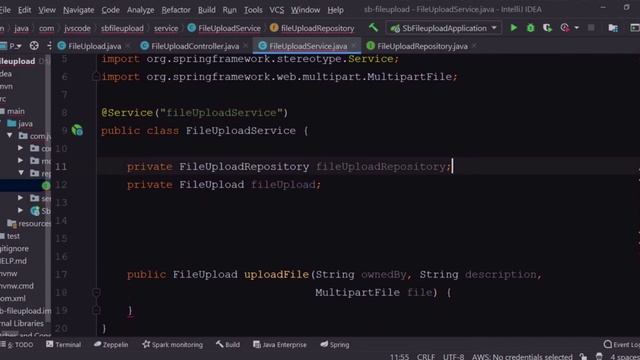The width and height of the screenshot is (640, 360).
Task: Close the FileUploadController.java tab
Action: tap(245, 46)
